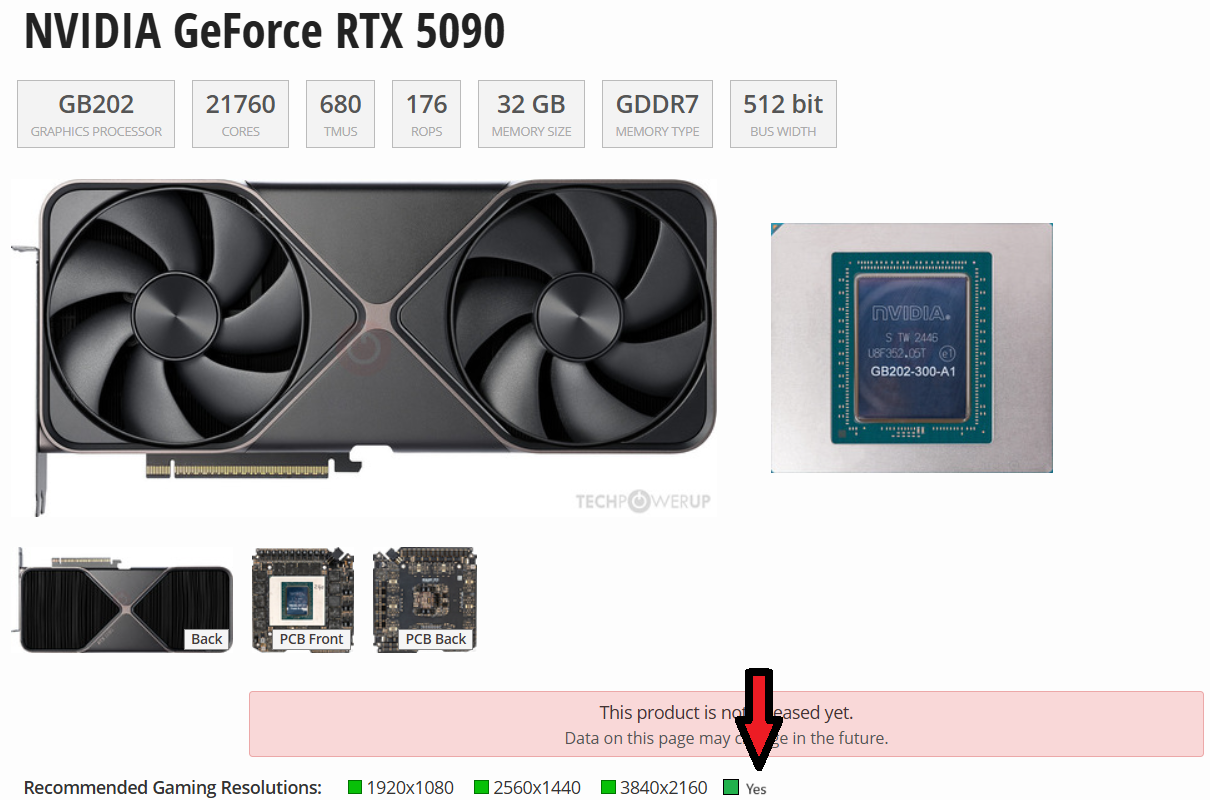
Task: Click the TechPowerUp watermark logo
Action: pyautogui.click(x=643, y=501)
